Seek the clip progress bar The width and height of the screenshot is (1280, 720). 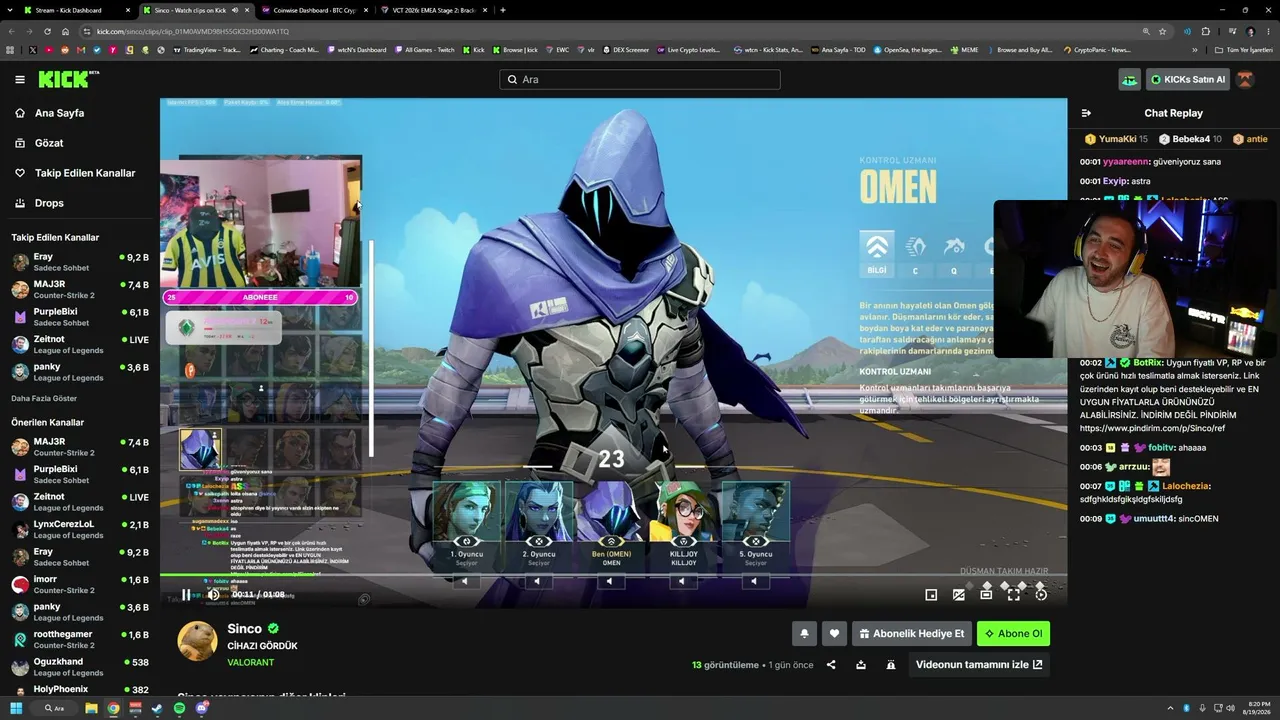pyautogui.click(x=613, y=575)
